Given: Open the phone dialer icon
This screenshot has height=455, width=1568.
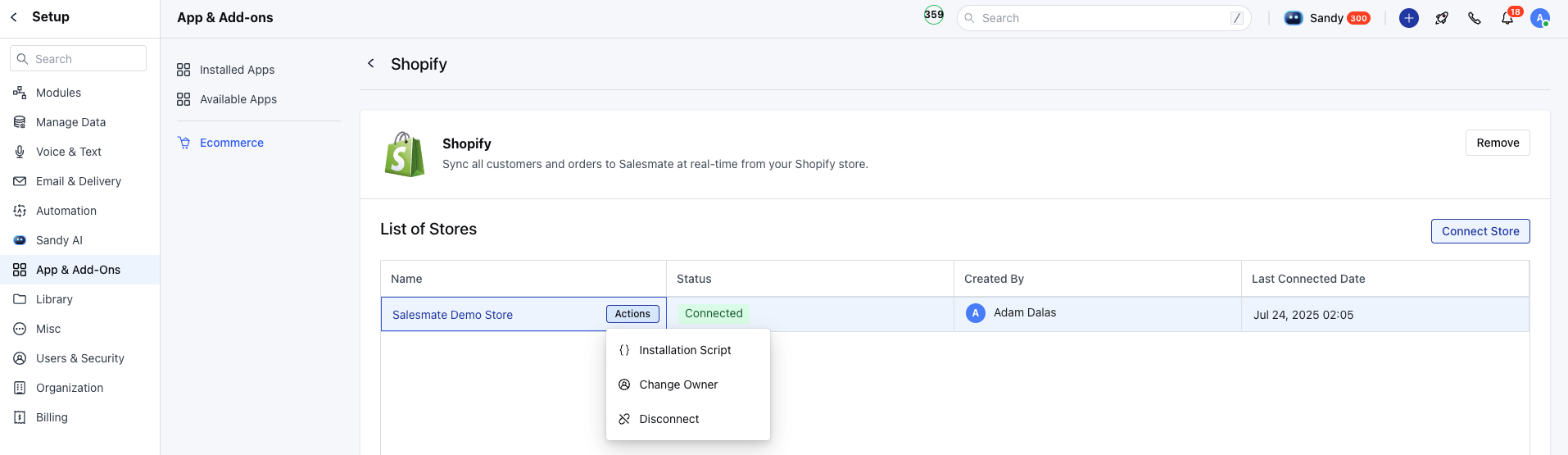Looking at the screenshot, I should coord(1475,18).
